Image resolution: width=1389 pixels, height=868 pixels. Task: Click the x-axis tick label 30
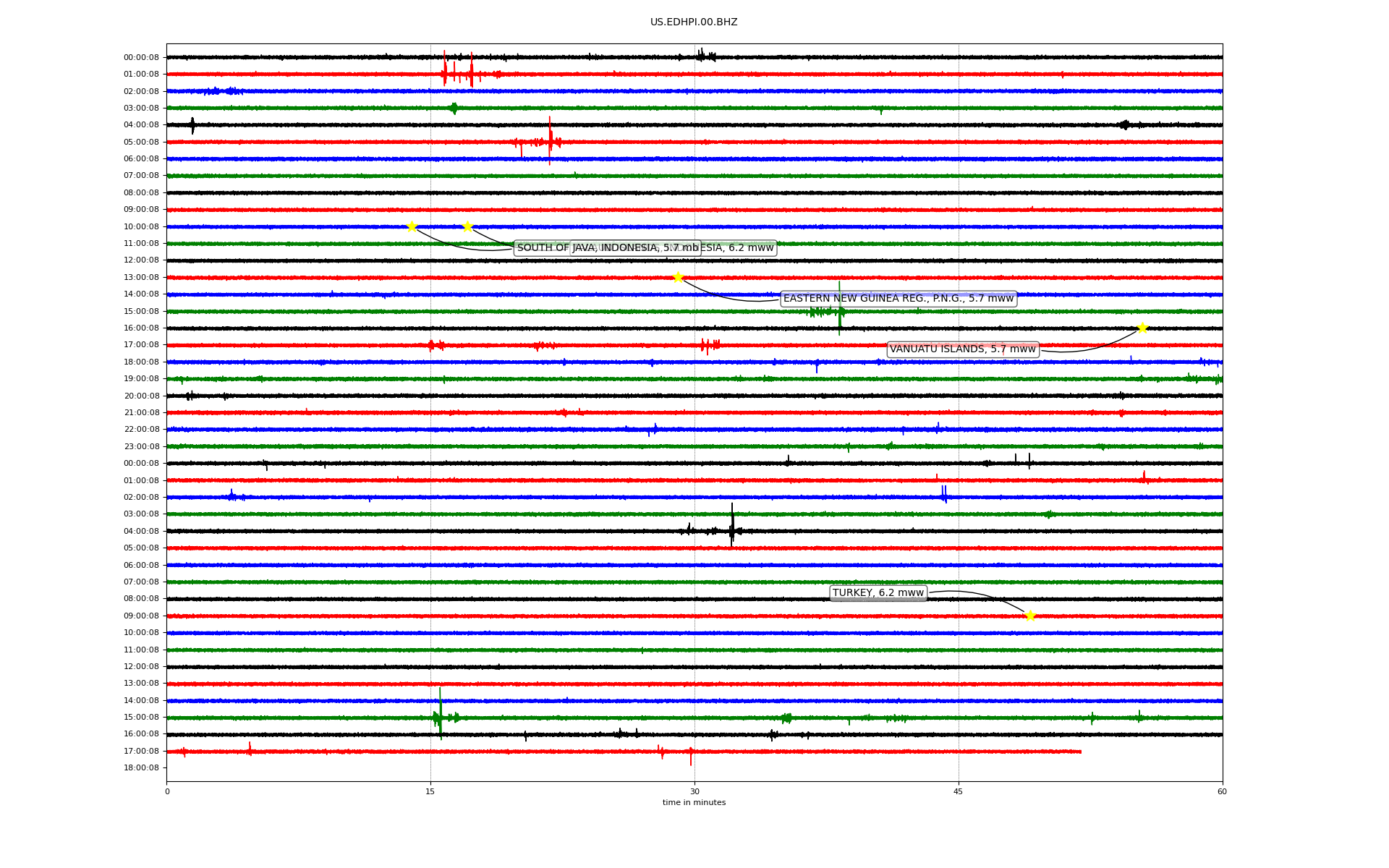694,791
